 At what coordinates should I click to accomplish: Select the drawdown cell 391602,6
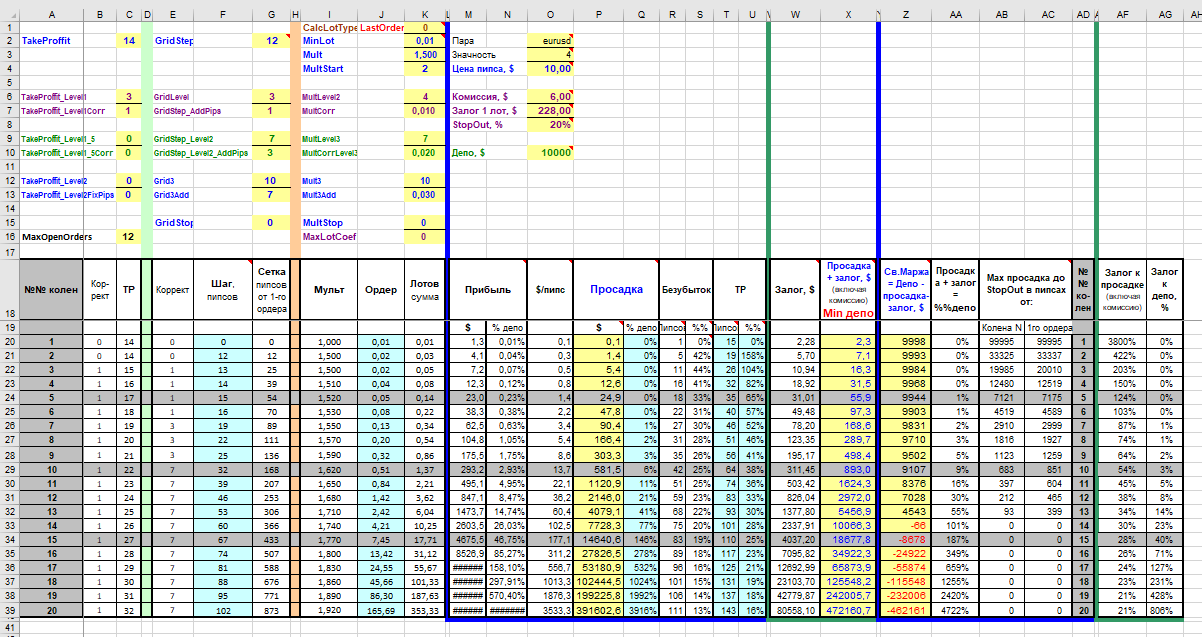(598, 609)
